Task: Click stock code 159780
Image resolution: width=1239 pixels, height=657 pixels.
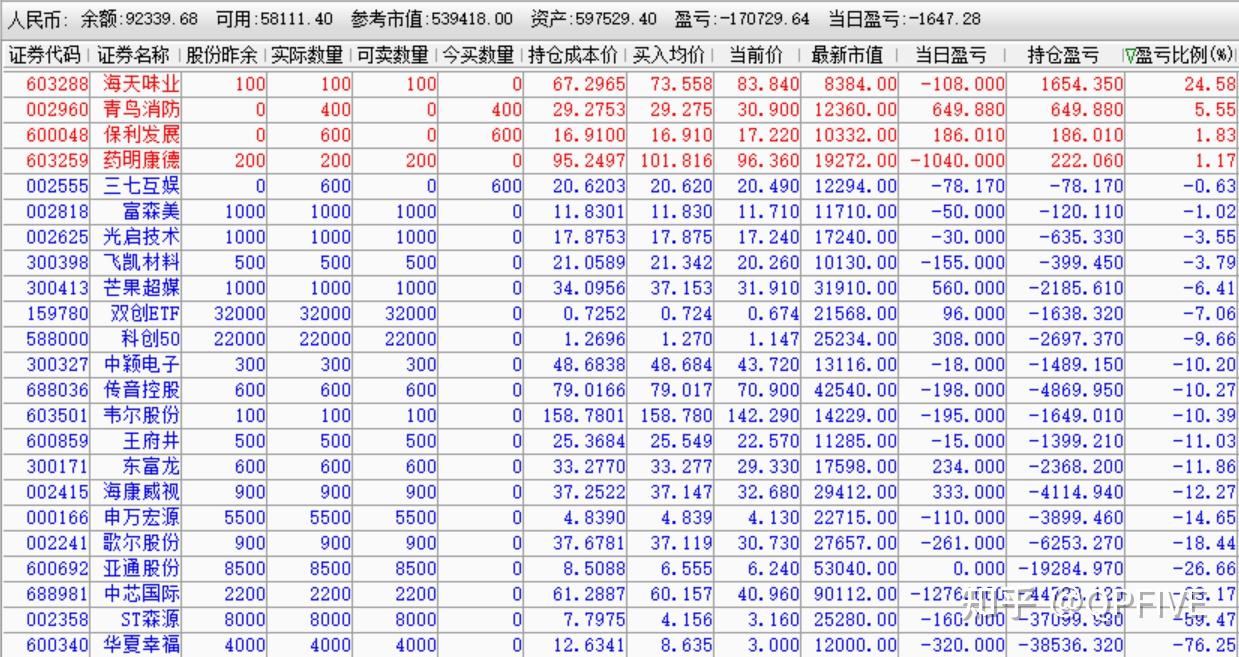Action: (57, 313)
